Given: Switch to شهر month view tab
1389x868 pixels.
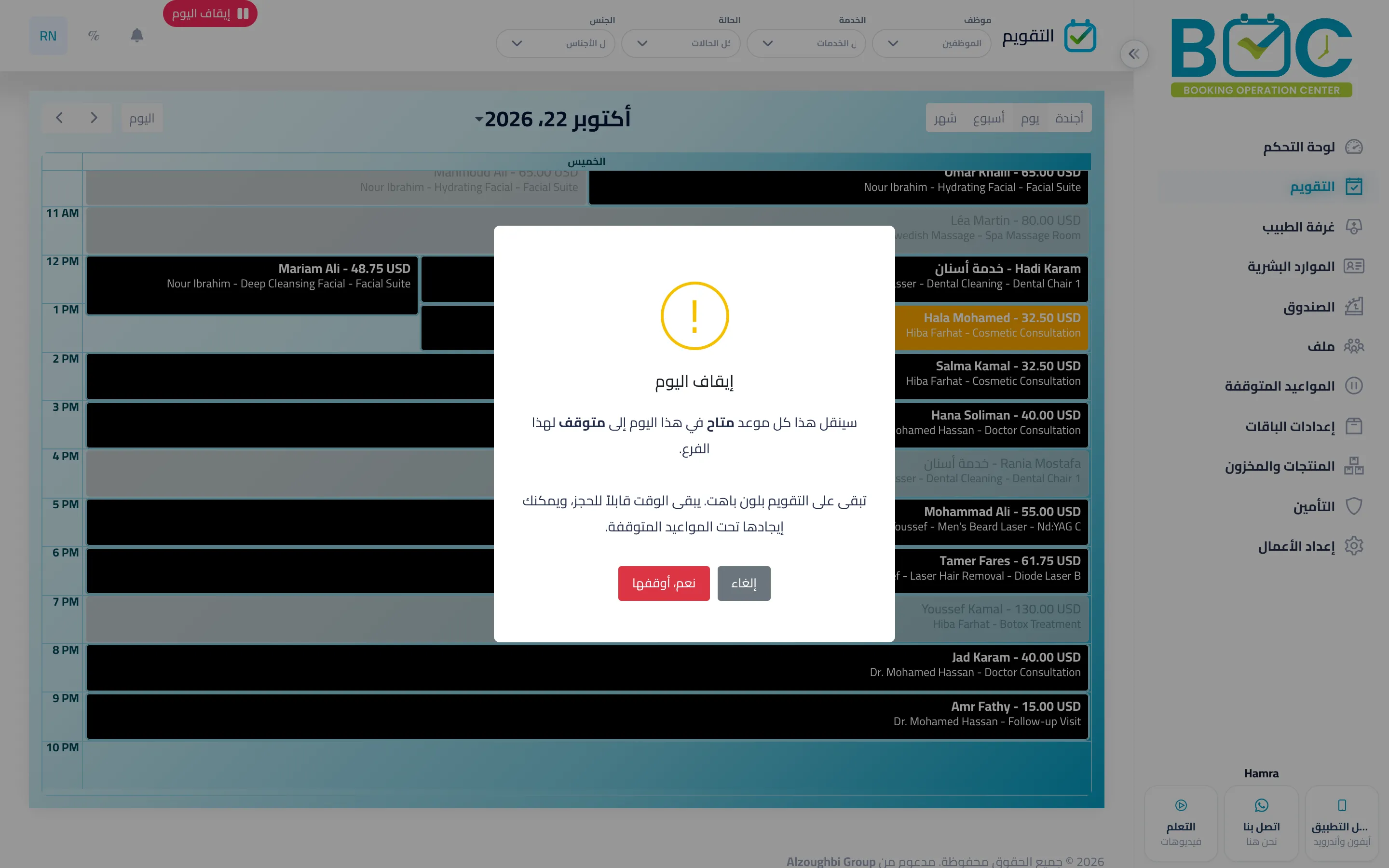Looking at the screenshot, I should 945,118.
